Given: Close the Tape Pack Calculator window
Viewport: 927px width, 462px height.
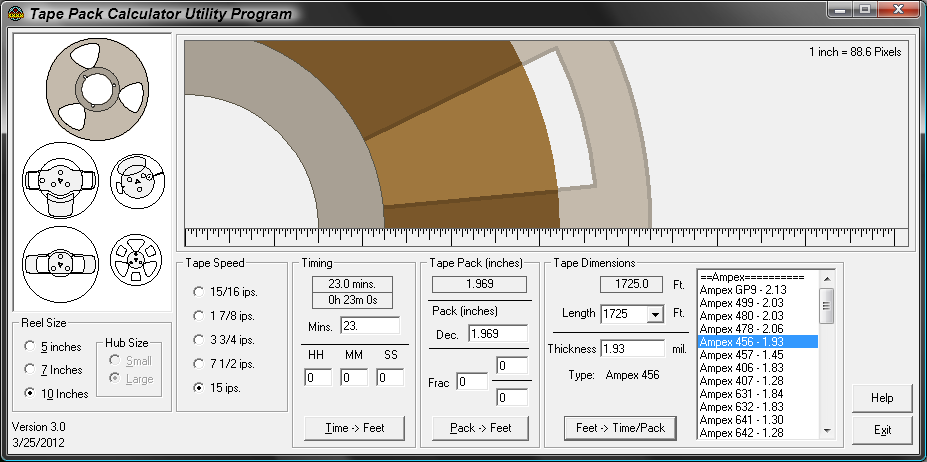Looking at the screenshot, I should point(898,9).
